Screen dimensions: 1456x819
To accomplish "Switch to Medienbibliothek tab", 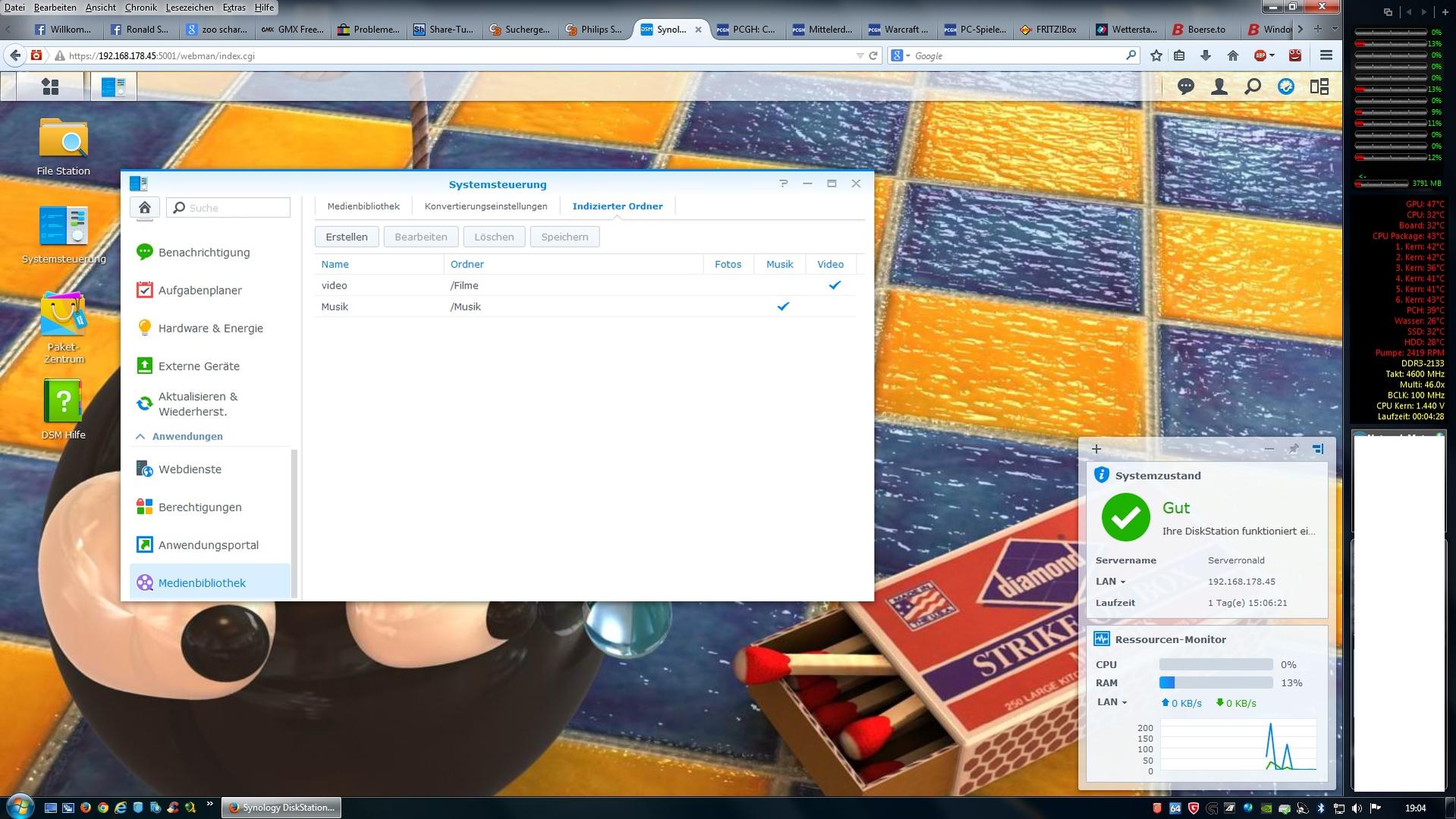I will [363, 206].
